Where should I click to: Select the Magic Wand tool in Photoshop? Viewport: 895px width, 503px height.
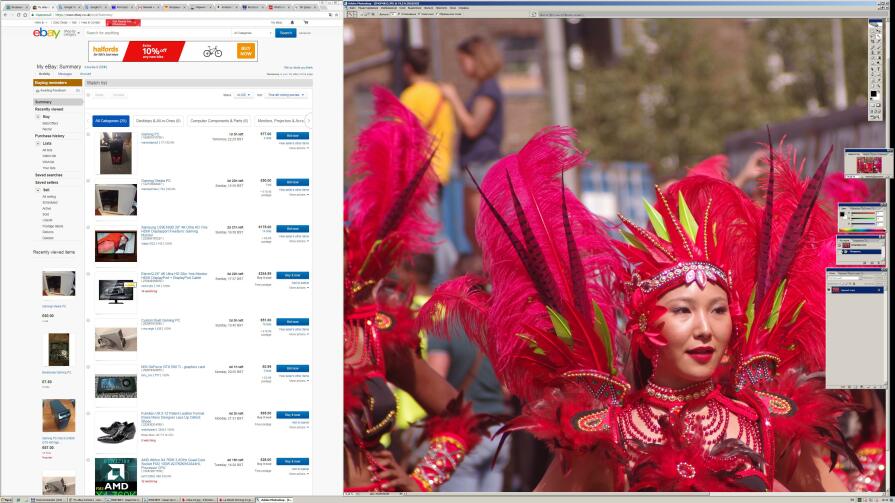tap(878, 36)
